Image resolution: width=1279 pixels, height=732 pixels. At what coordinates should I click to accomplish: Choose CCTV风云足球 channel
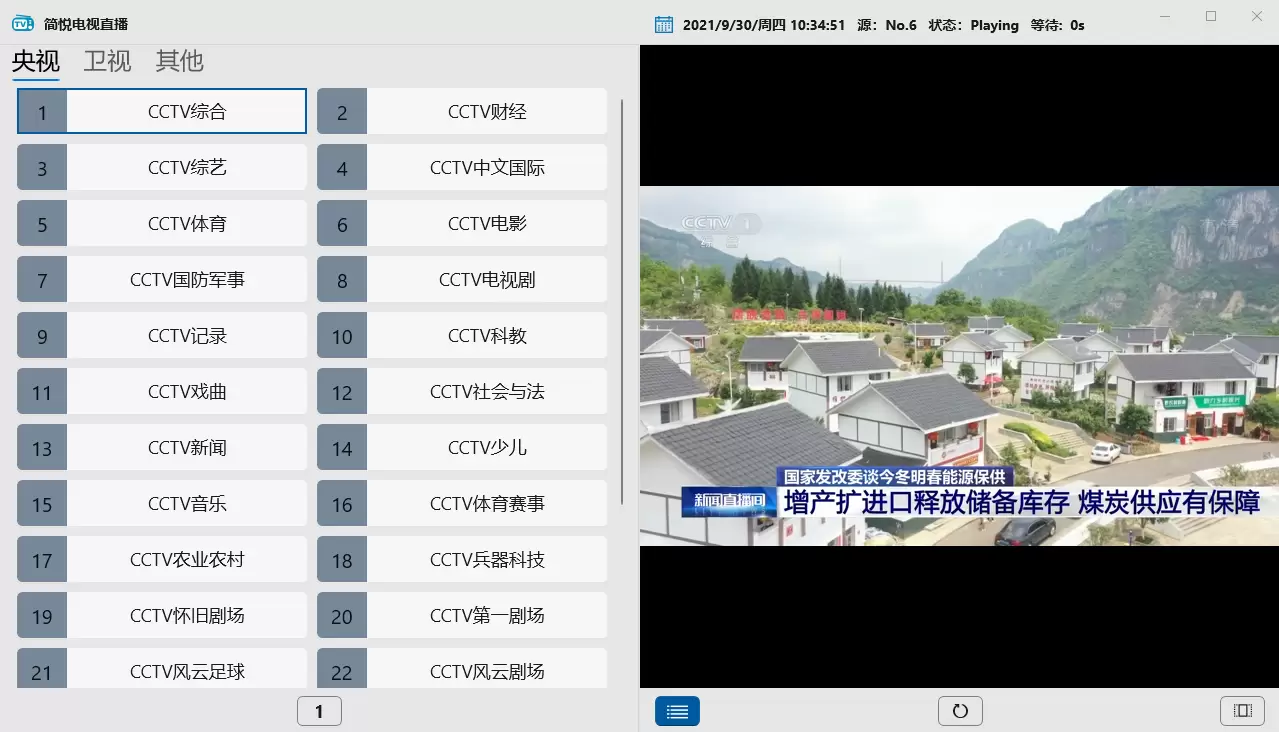[162, 668]
